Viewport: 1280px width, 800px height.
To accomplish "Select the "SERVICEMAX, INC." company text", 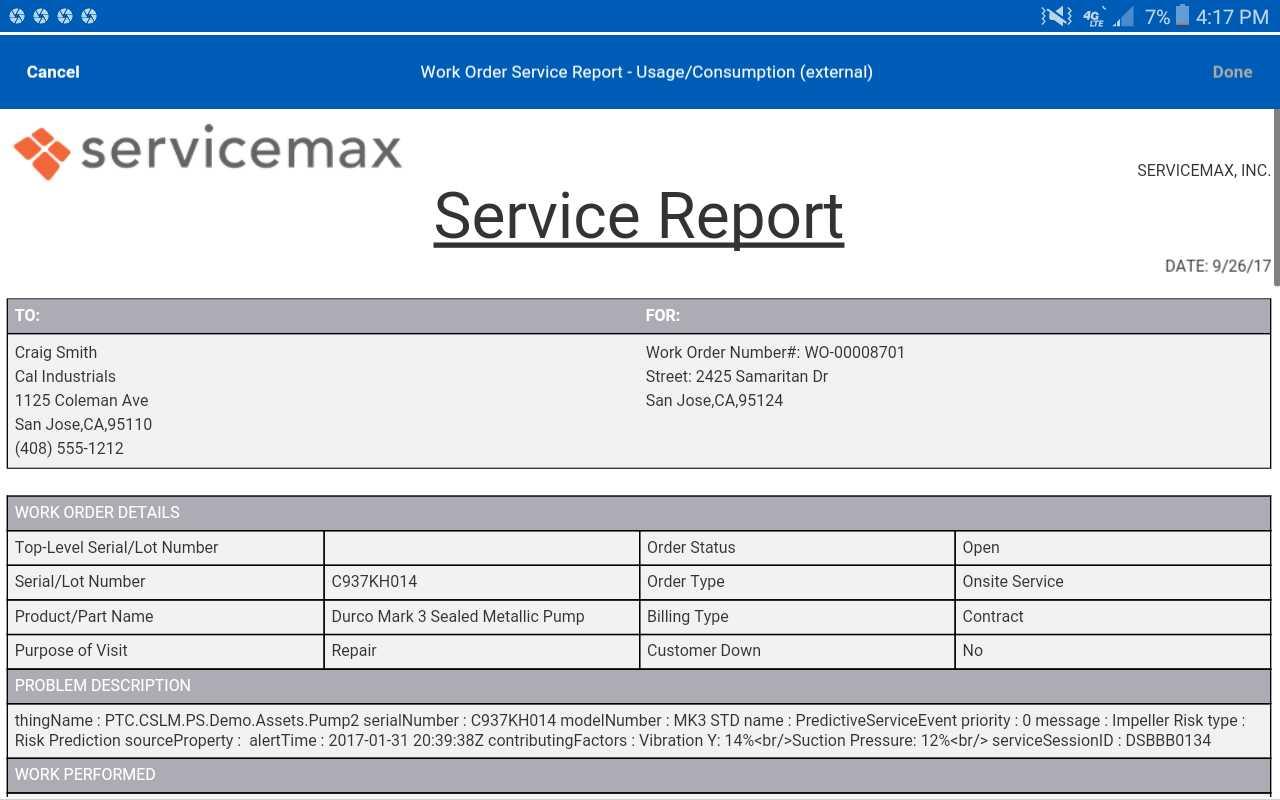I will [1204, 171].
